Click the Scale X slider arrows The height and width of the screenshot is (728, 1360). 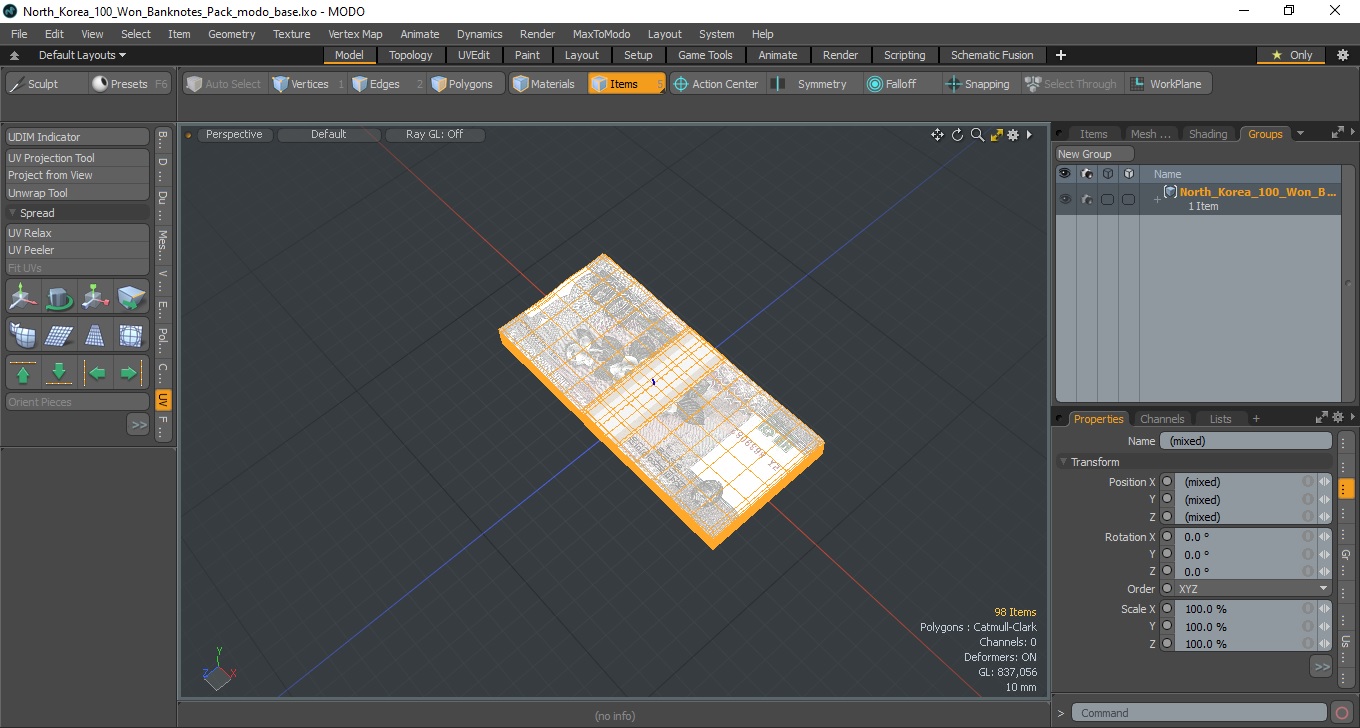point(1325,609)
